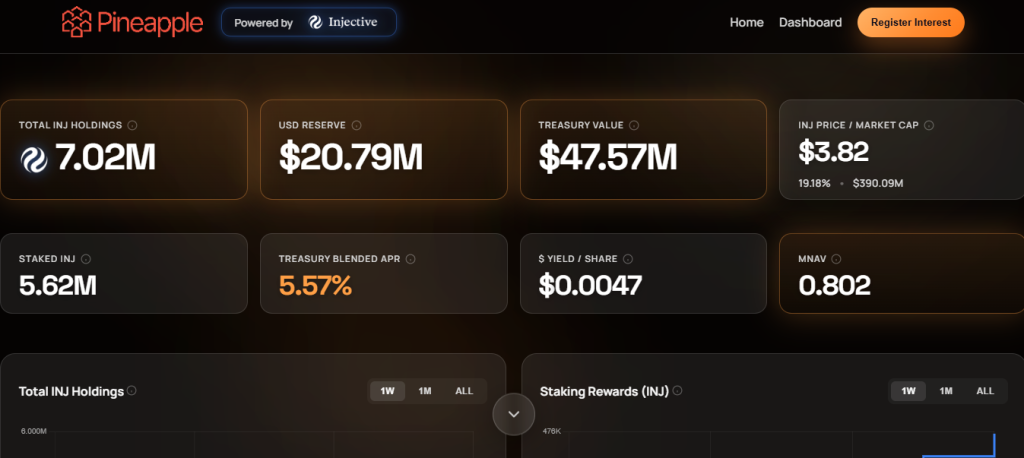Screen dimensions: 1024x458
Task: Switch Staking Rewards chart to 1M
Action: pos(946,391)
